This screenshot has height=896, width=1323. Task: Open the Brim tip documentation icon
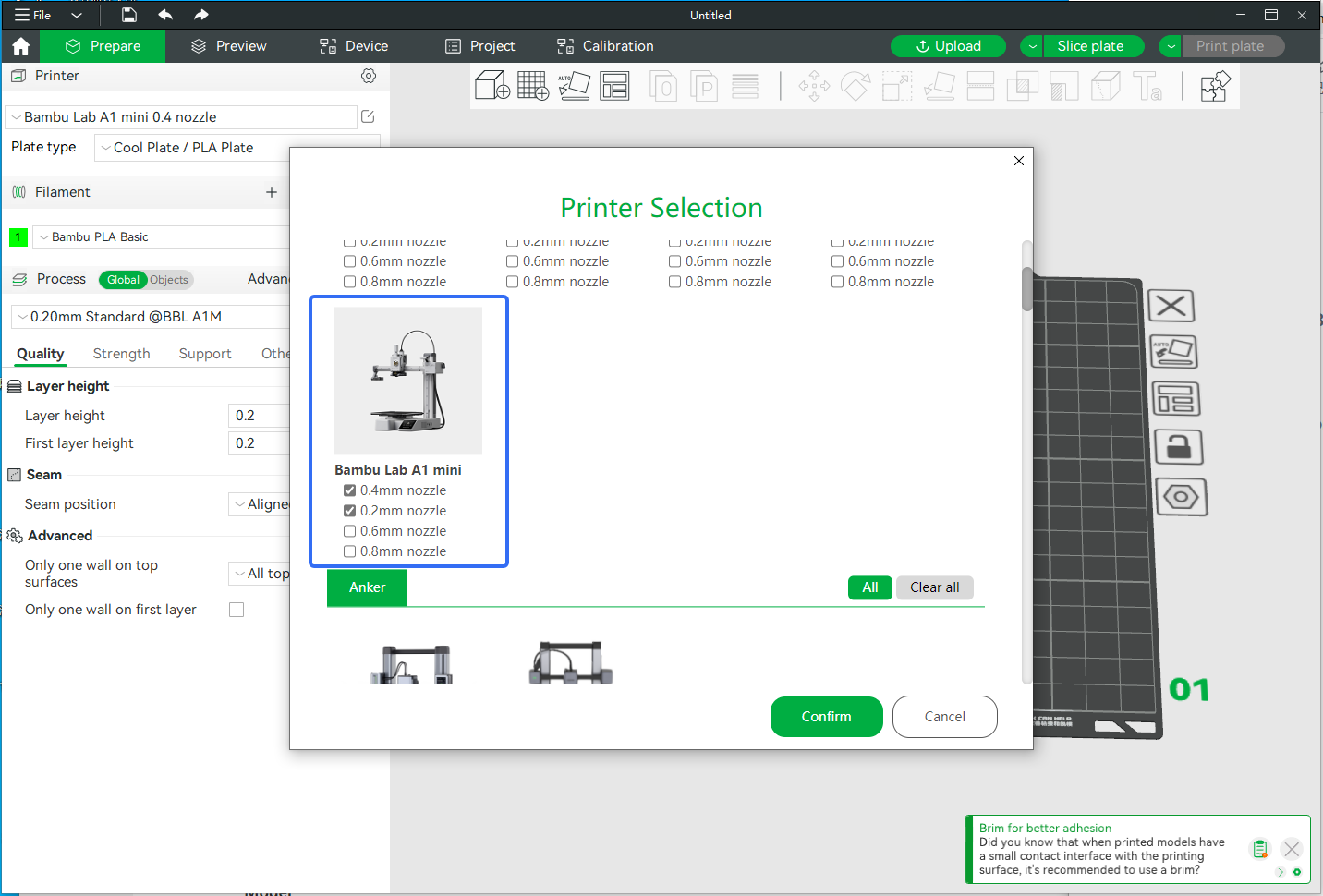pos(1260,849)
